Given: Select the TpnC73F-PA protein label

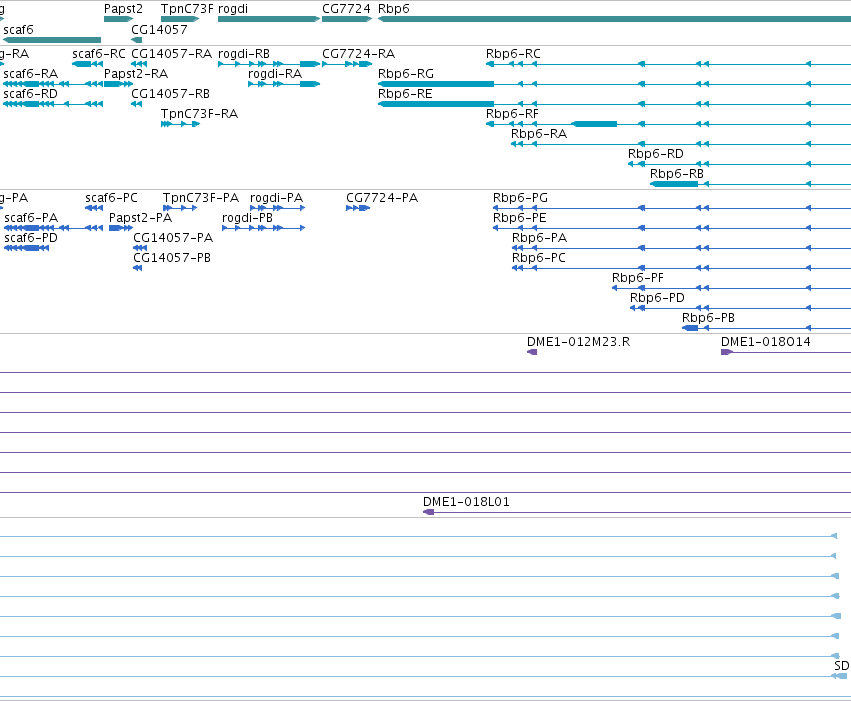Looking at the screenshot, I should 201,198.
